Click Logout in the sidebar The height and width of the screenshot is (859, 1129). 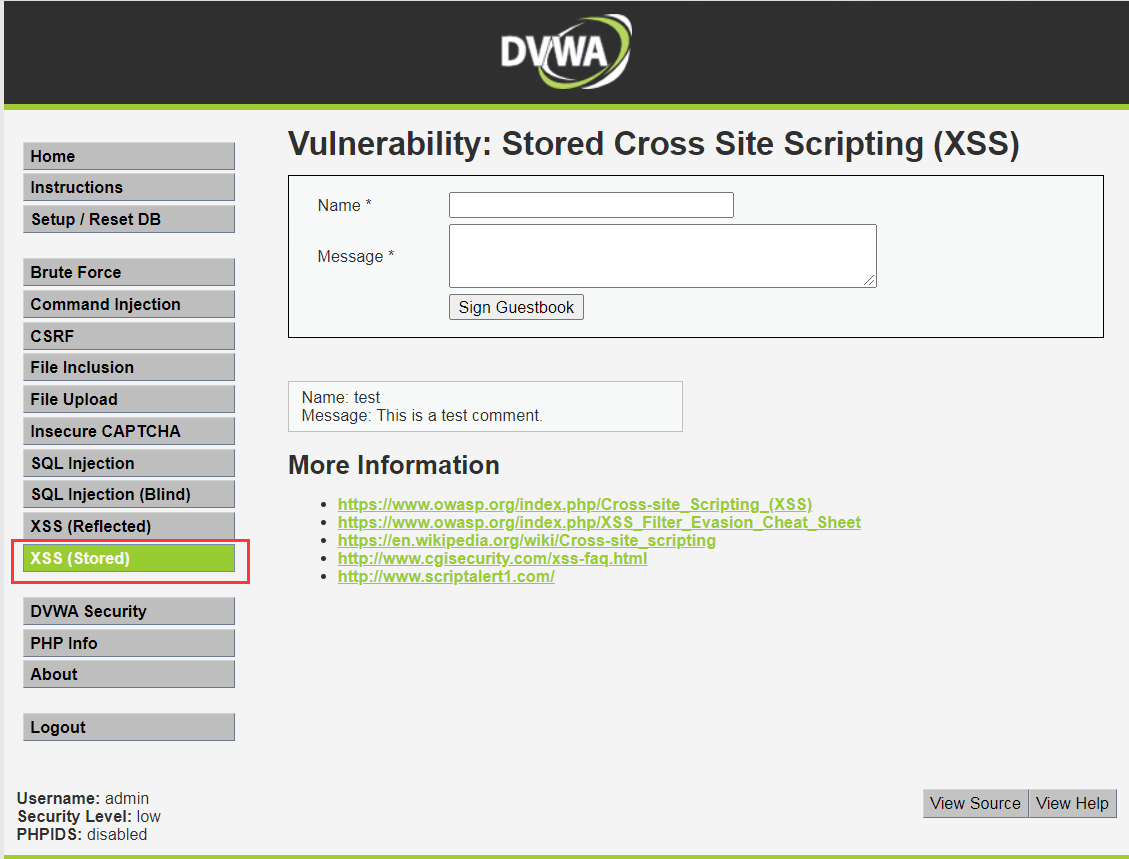pyautogui.click(x=128, y=727)
